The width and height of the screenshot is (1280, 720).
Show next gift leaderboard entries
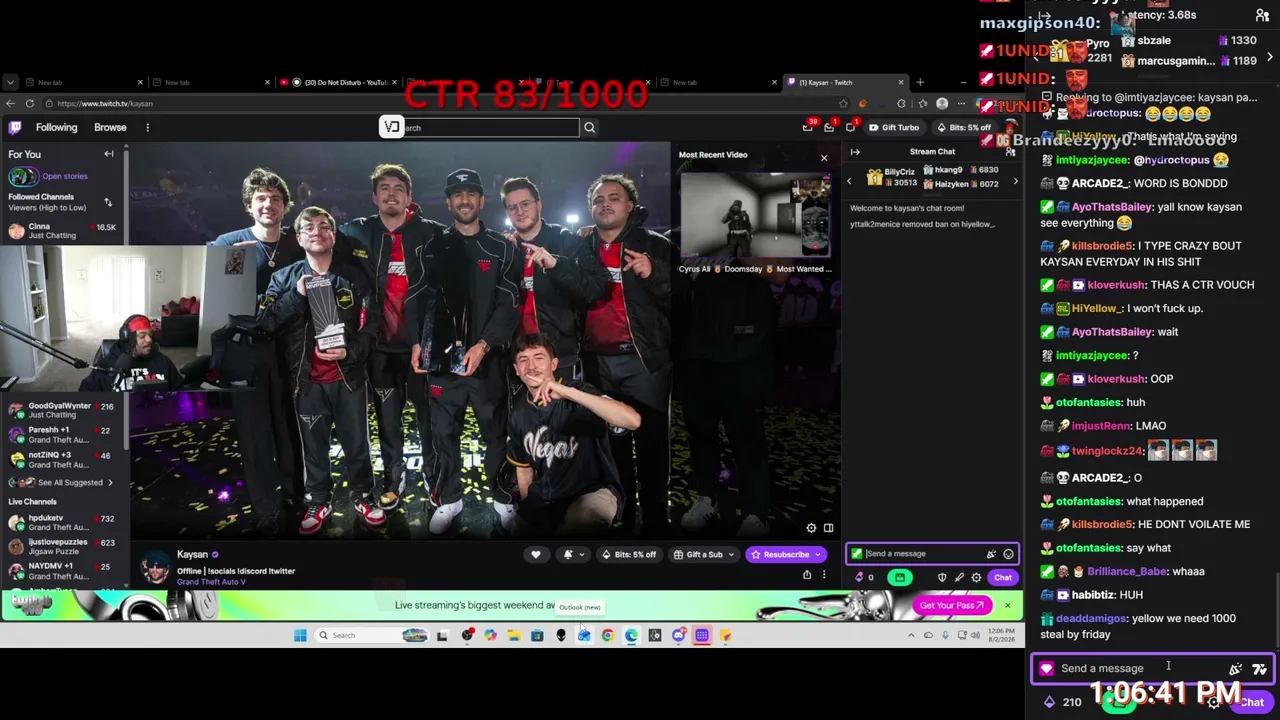point(1015,181)
